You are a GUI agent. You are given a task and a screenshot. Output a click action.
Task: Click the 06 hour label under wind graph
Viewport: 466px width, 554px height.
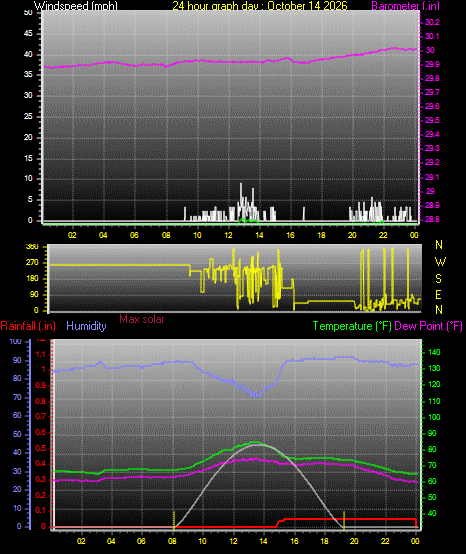(134, 235)
